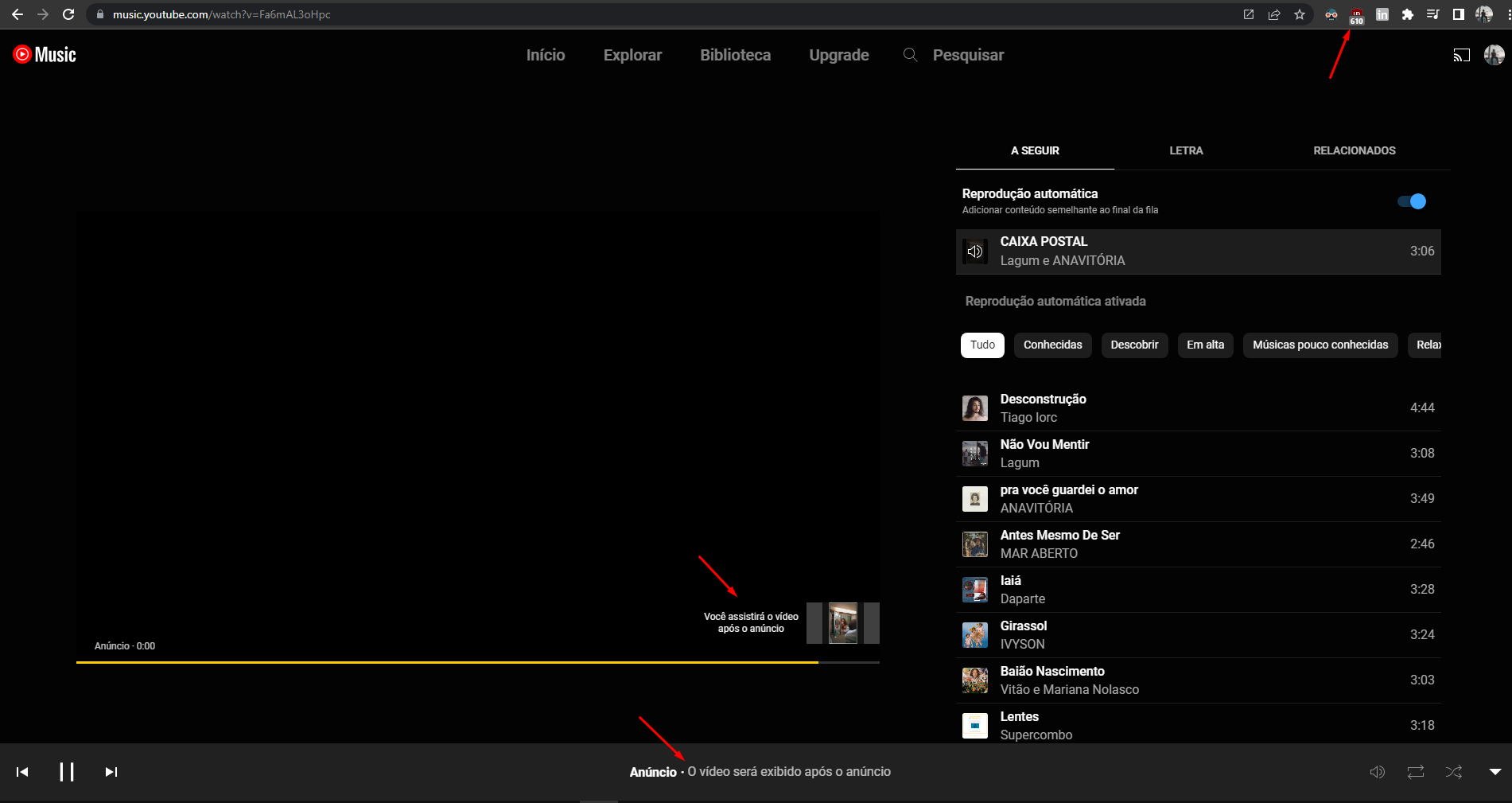
Task: Click the yellow ad progress bar
Action: [x=445, y=662]
